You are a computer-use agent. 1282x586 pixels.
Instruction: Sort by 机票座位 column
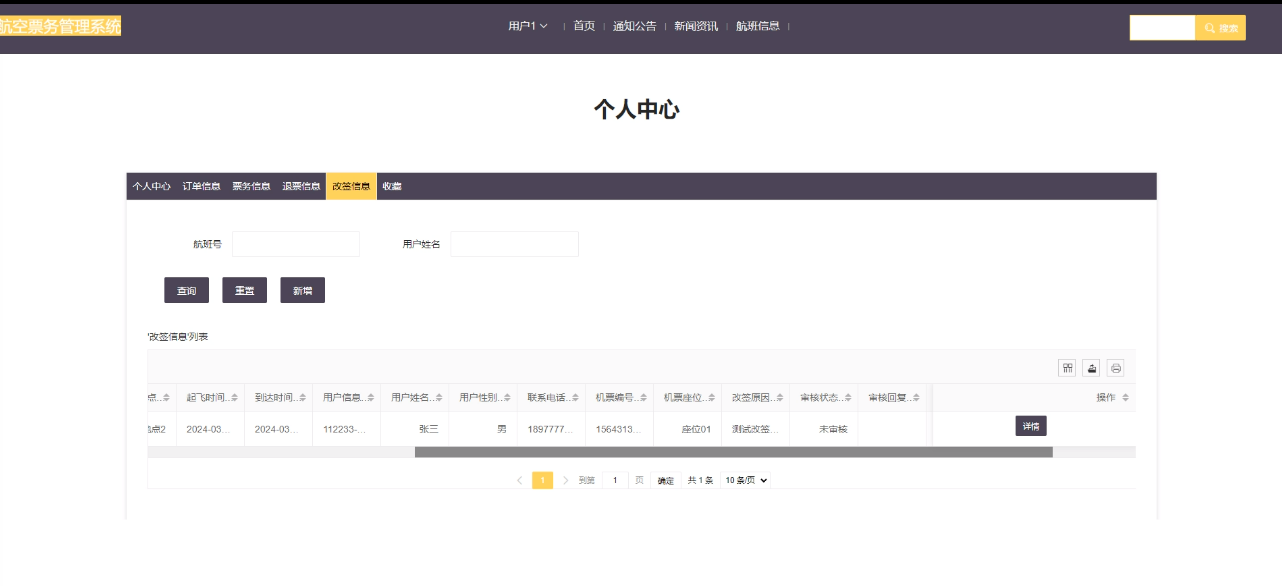pyautogui.click(x=713, y=398)
